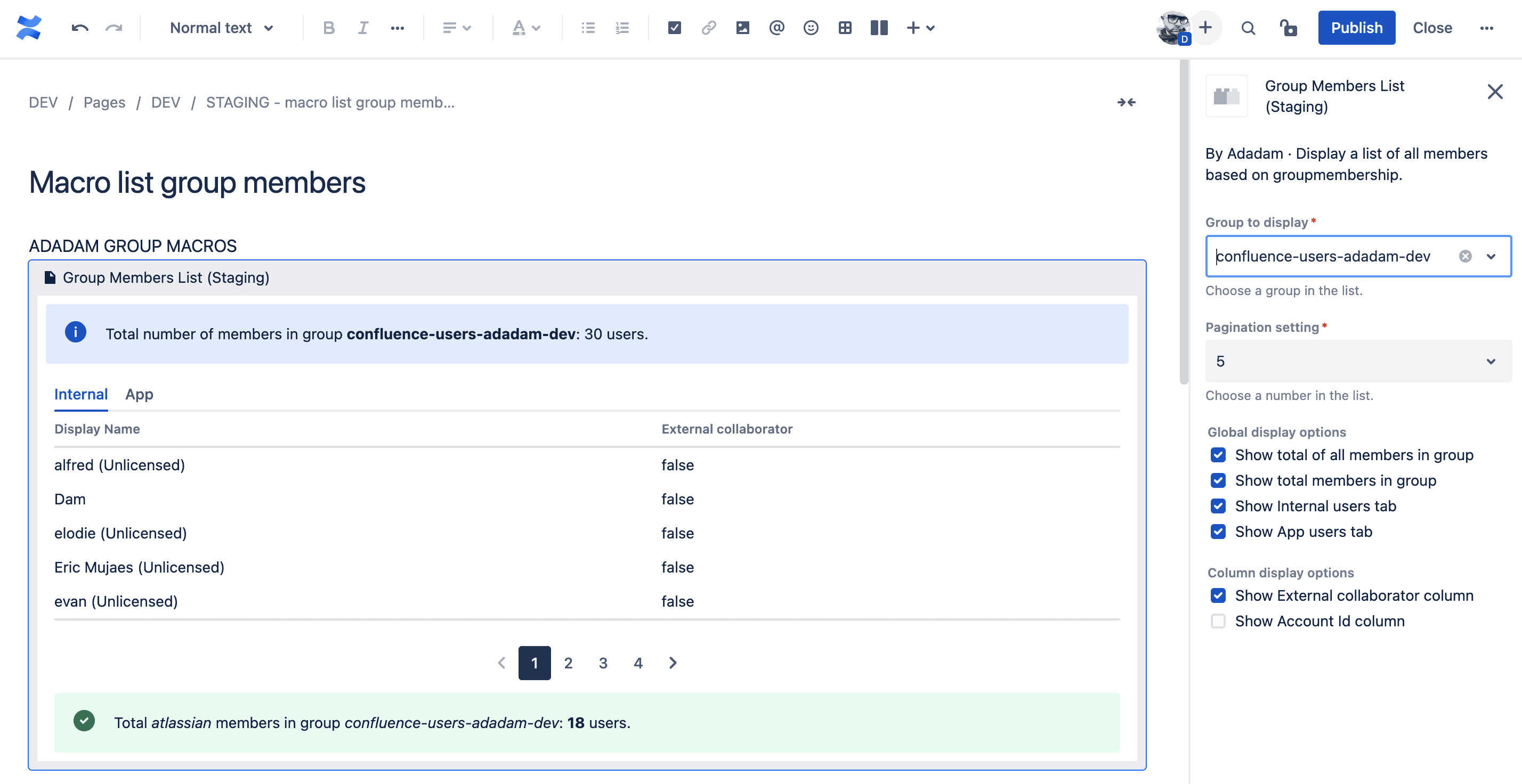Undo the last change
This screenshot has height=784, width=1522.
point(80,28)
